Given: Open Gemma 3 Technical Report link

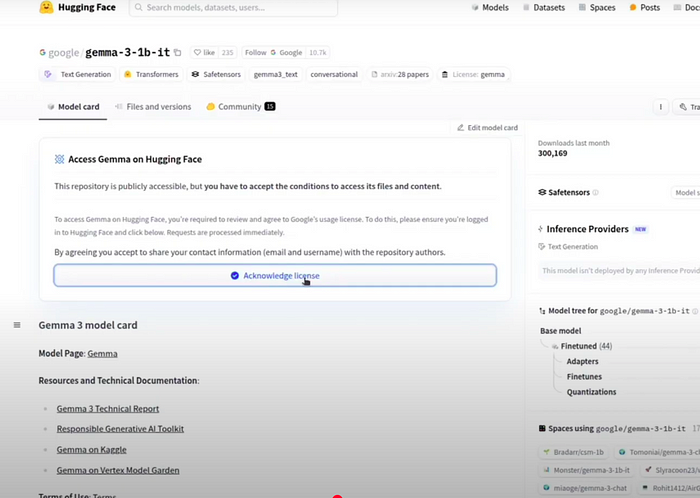Looking at the screenshot, I should click(x=108, y=408).
